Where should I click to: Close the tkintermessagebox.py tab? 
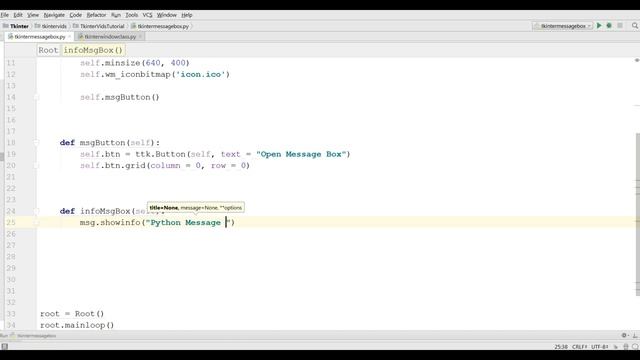click(x=69, y=37)
